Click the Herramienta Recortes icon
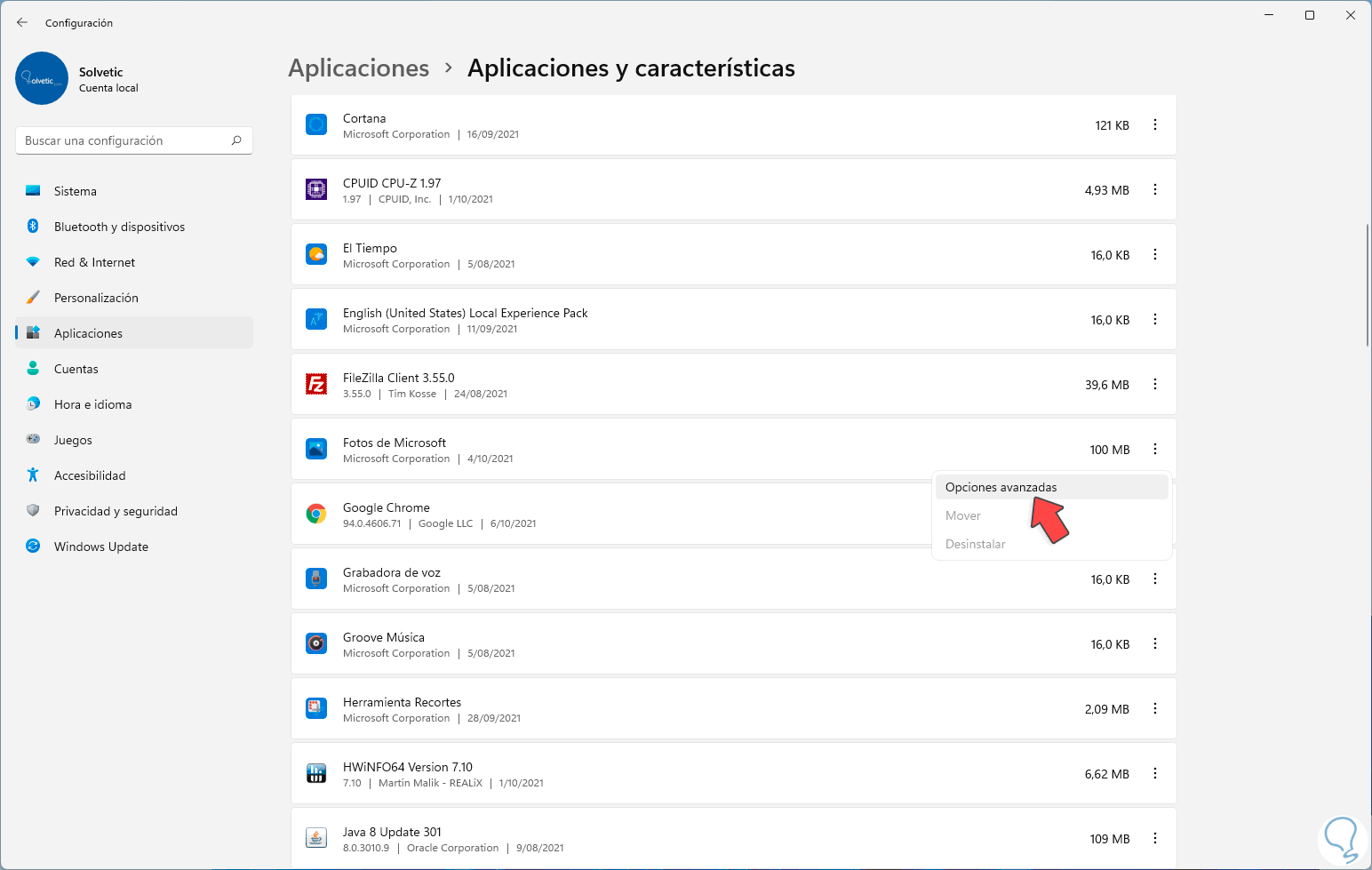Image resolution: width=1372 pixels, height=870 pixels. [x=316, y=708]
